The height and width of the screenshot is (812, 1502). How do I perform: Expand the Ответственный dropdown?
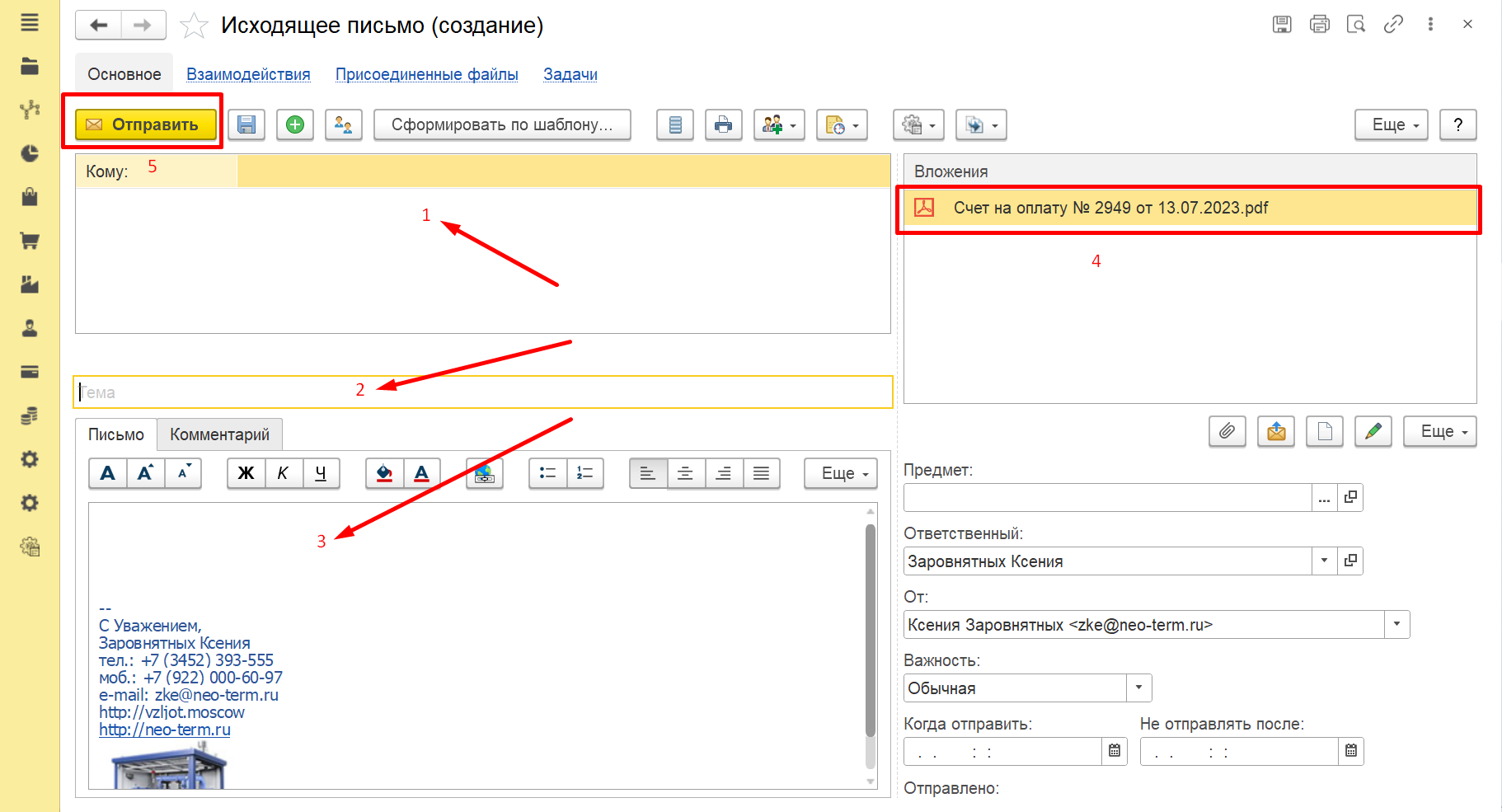(1324, 561)
